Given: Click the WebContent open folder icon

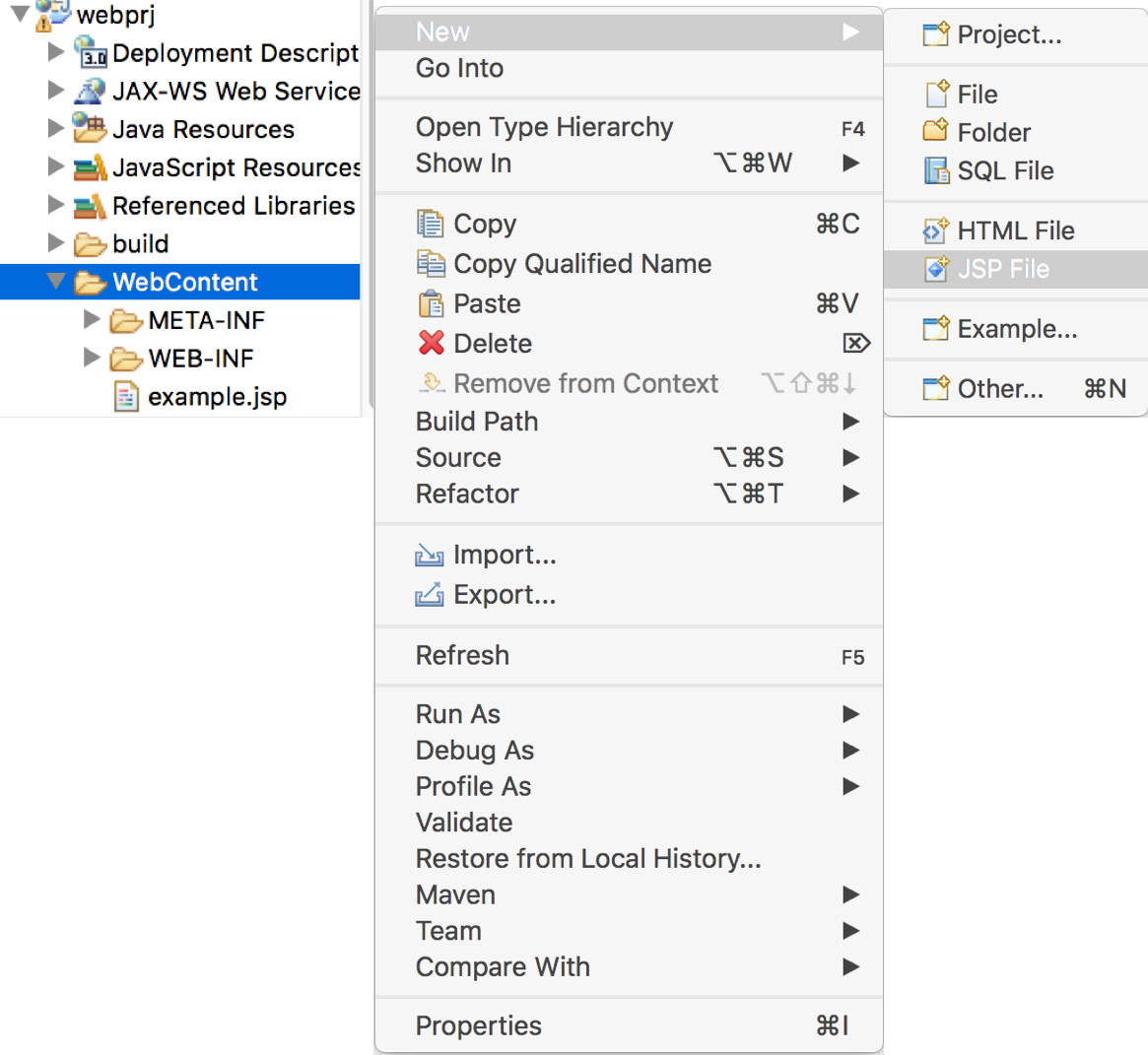Looking at the screenshot, I should [91, 282].
